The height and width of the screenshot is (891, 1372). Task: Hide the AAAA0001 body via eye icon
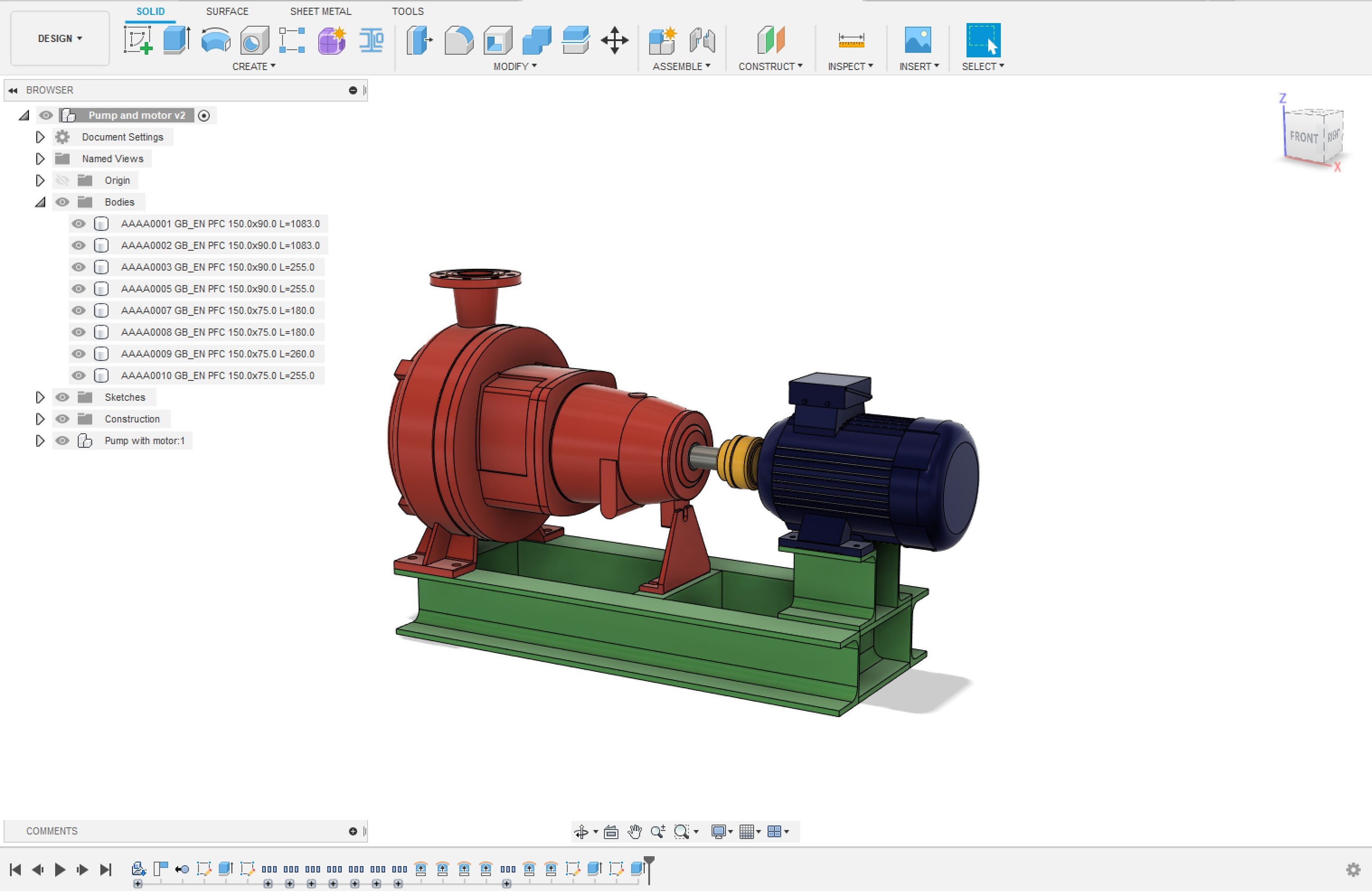pyautogui.click(x=78, y=224)
